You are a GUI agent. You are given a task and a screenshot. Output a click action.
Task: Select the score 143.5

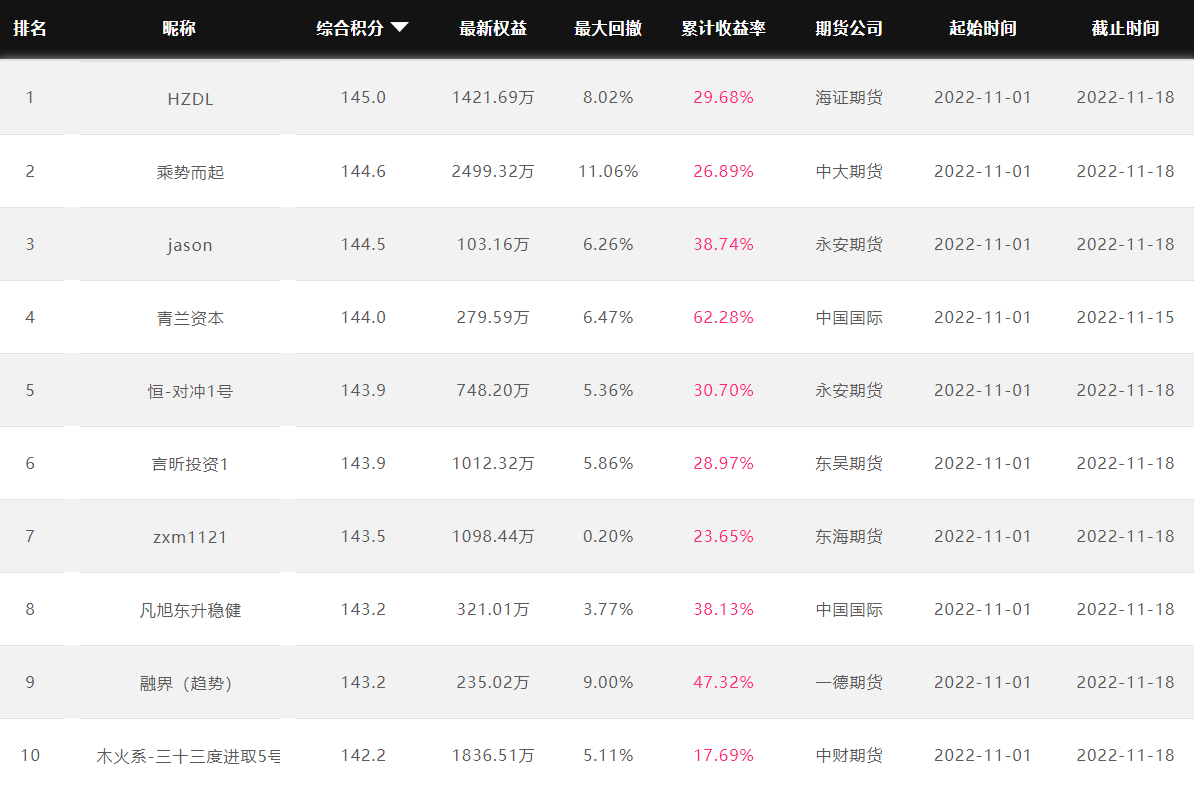pyautogui.click(x=363, y=537)
